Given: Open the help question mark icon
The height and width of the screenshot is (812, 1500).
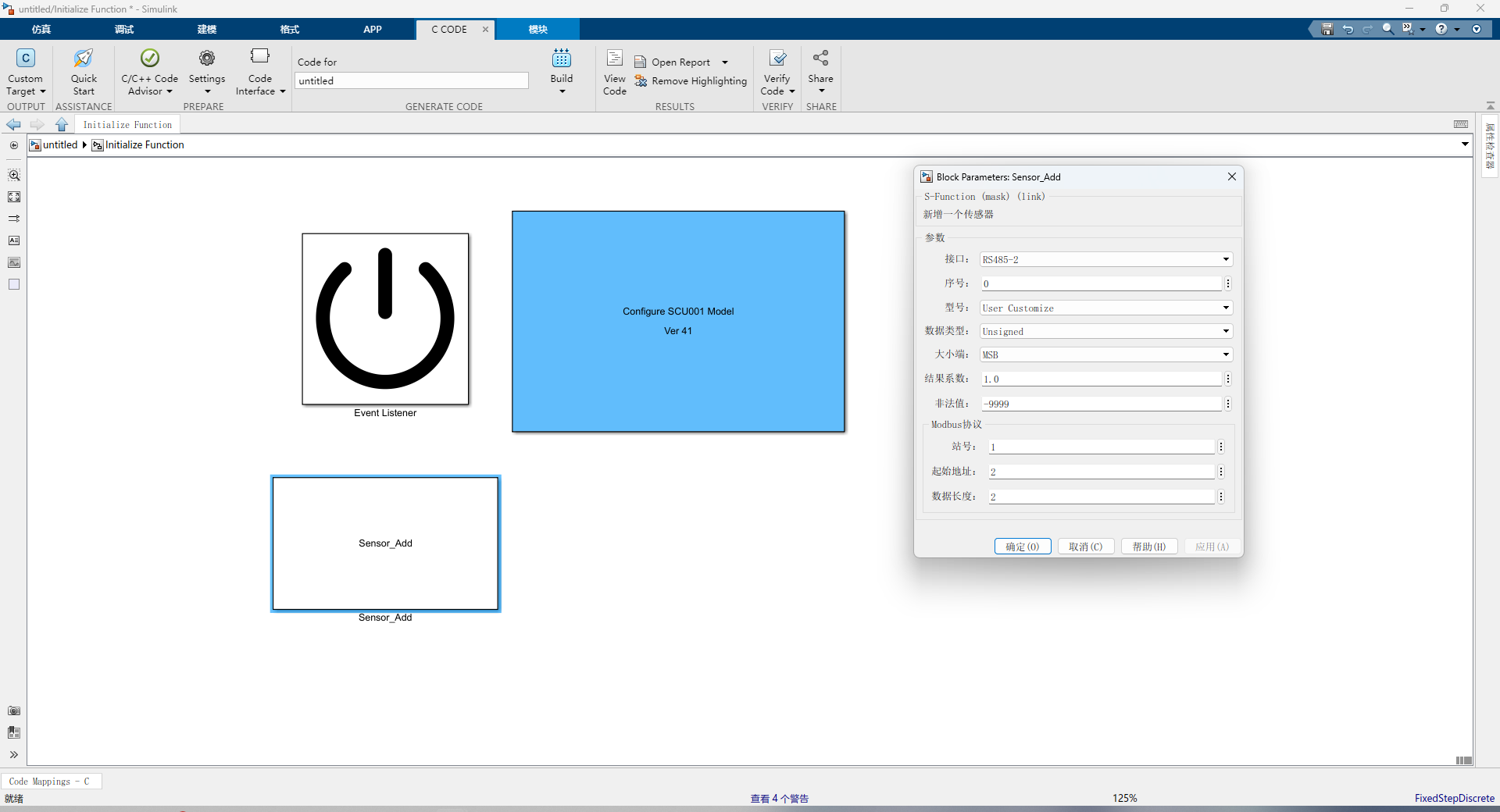Looking at the screenshot, I should (1441, 29).
